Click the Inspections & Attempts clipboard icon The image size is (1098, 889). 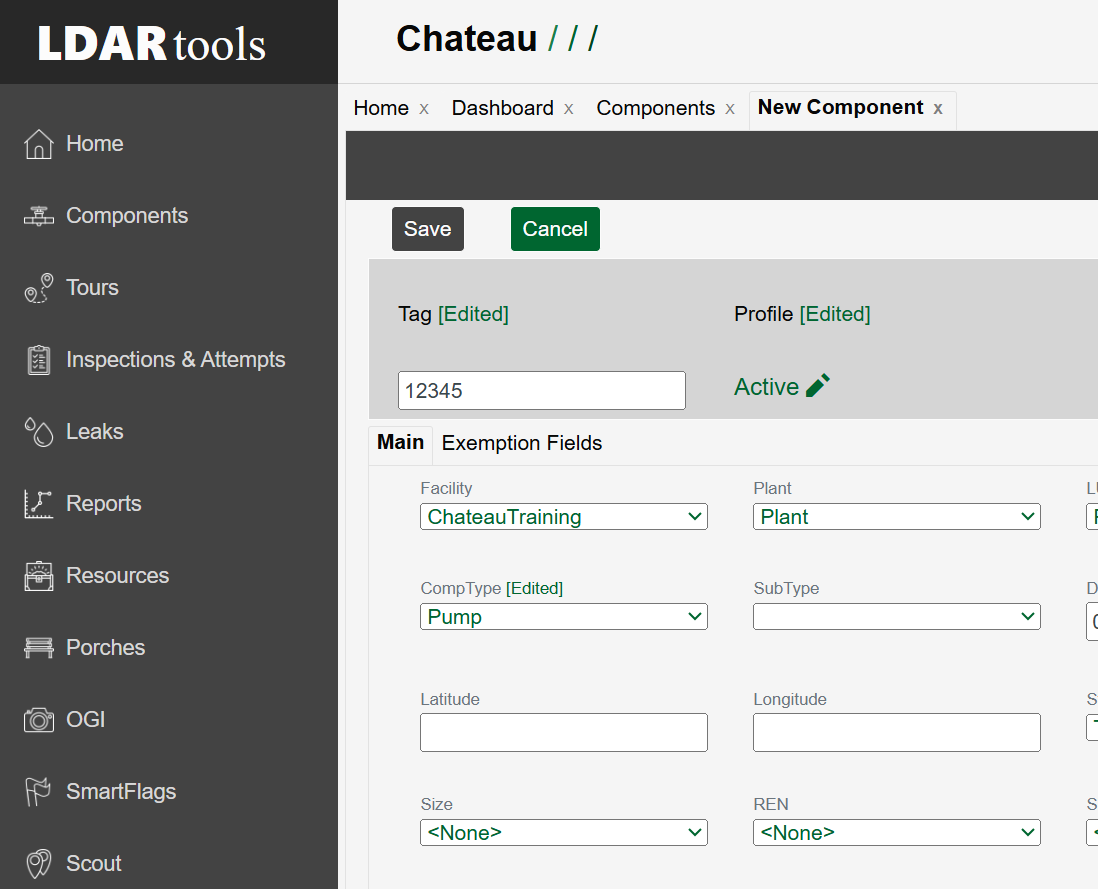tap(39, 360)
